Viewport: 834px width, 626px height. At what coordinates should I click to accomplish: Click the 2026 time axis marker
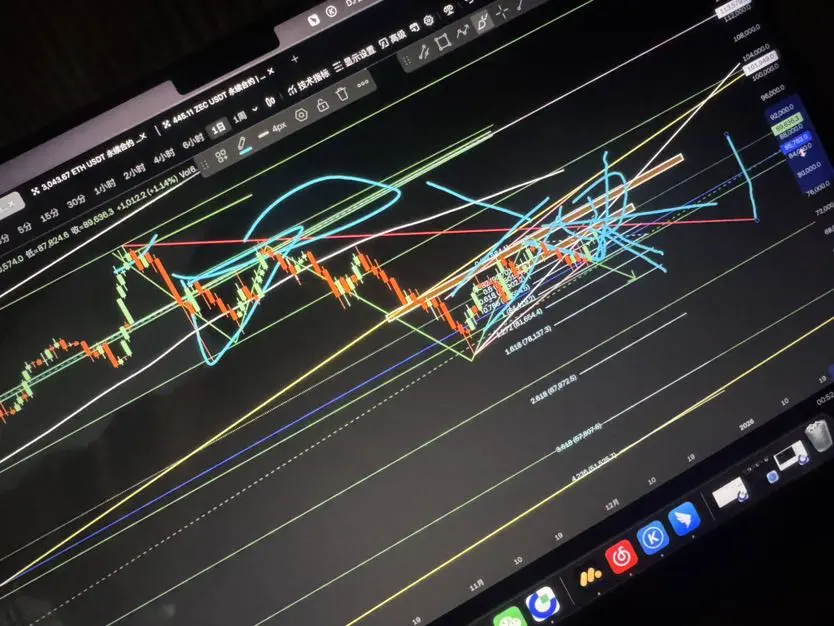click(746, 425)
